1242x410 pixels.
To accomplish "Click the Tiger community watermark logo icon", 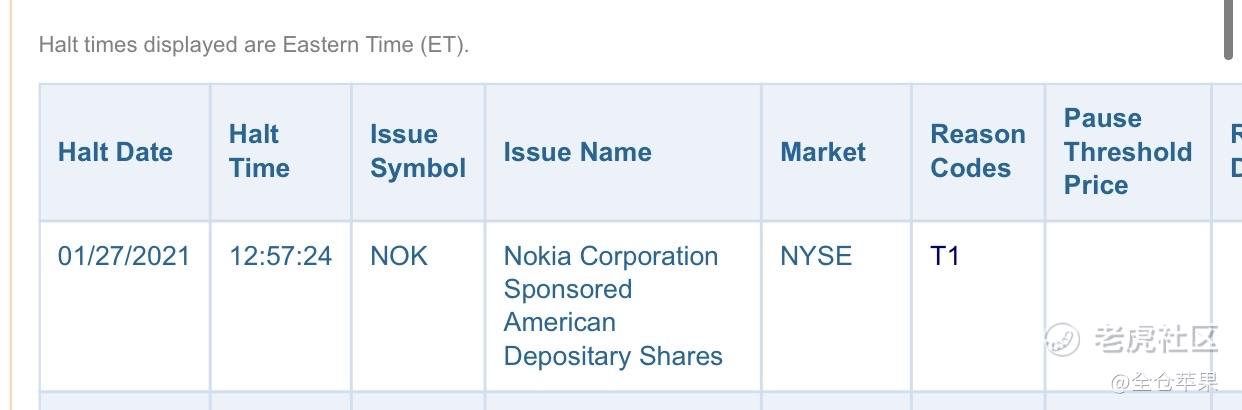I will pos(1063,339).
